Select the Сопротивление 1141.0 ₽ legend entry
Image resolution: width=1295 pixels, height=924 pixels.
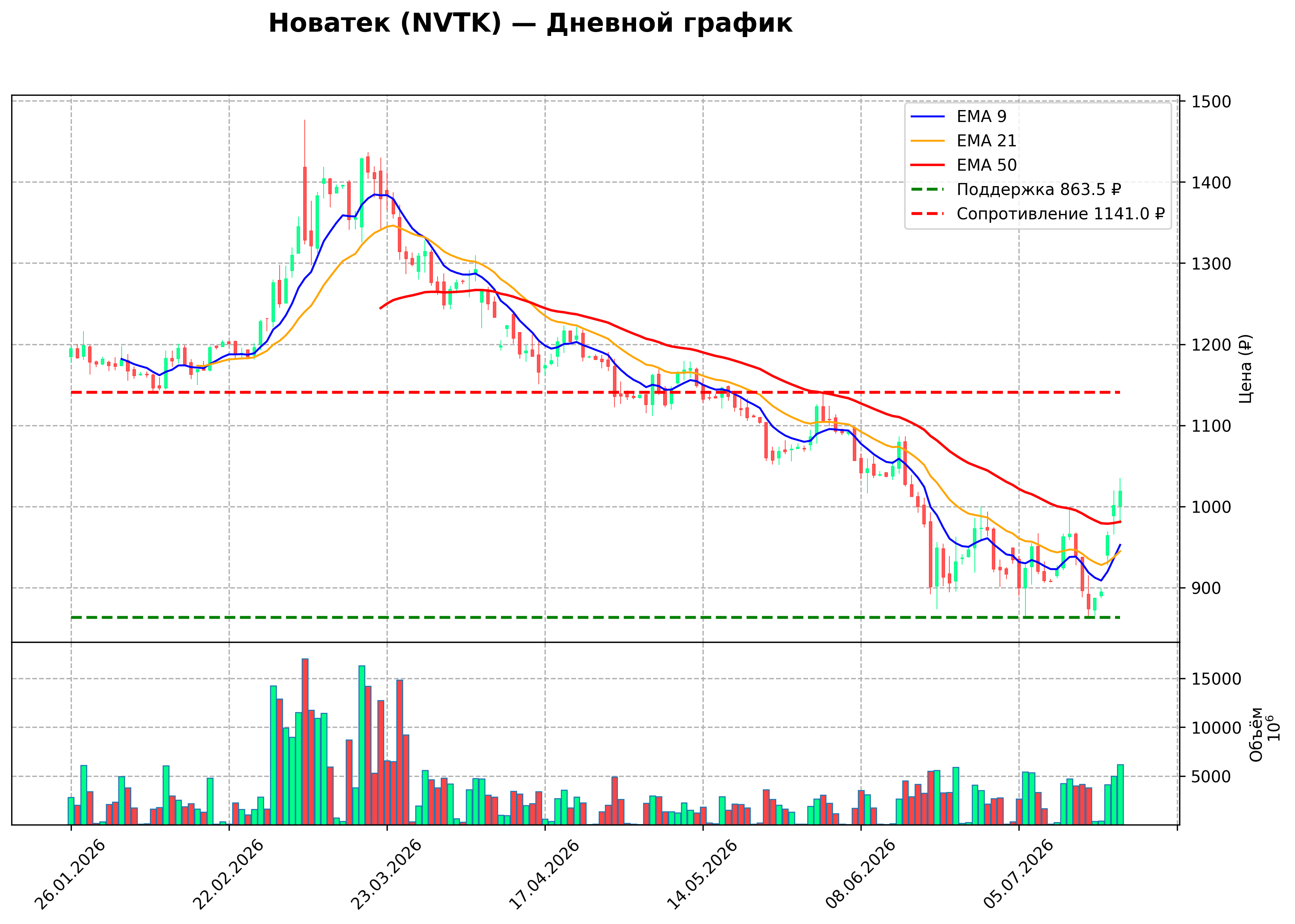1038,214
